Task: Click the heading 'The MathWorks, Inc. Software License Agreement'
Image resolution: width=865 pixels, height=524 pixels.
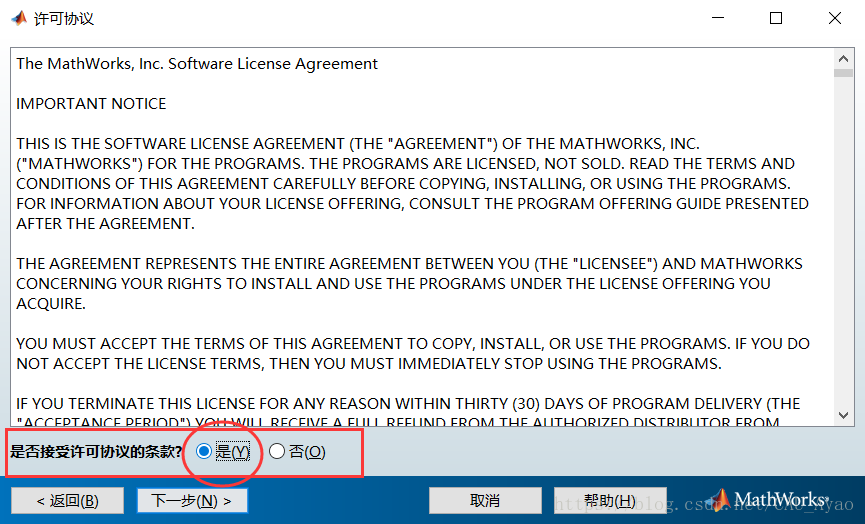Action: (197, 64)
